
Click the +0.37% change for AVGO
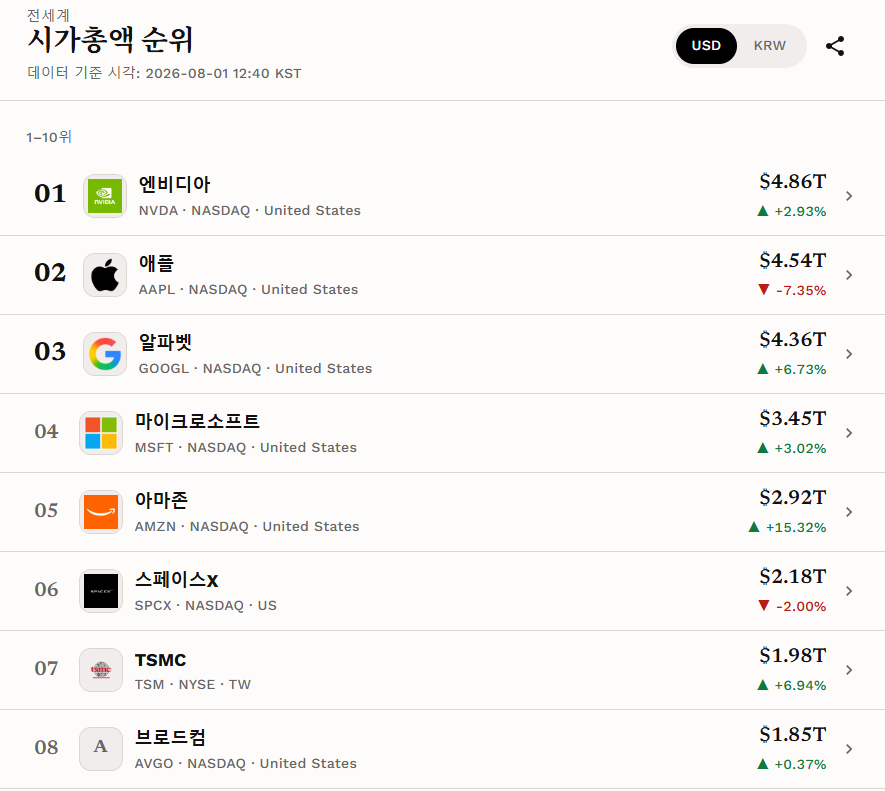792,765
